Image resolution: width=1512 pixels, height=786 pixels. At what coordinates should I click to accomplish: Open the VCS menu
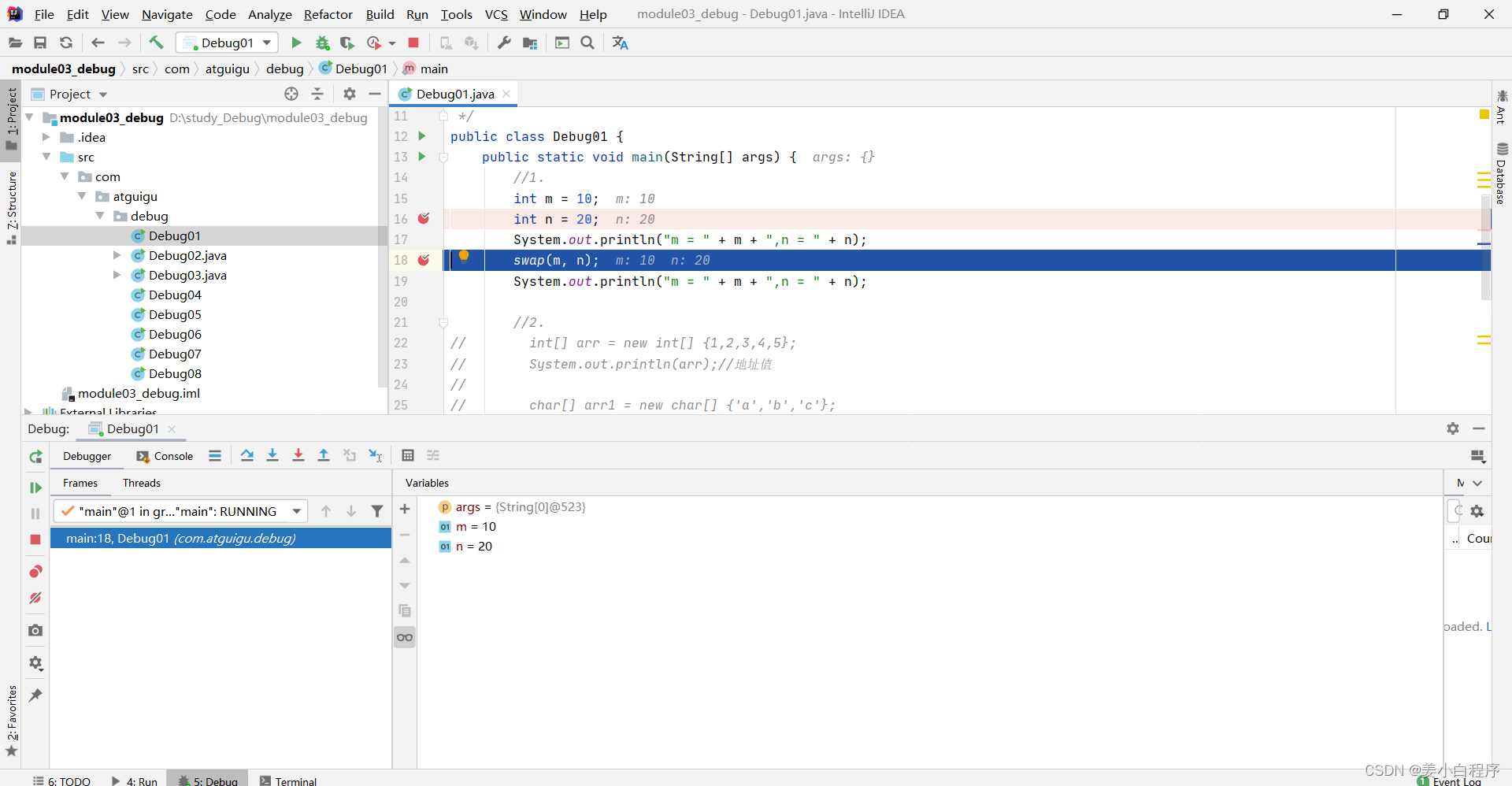pyautogui.click(x=496, y=14)
